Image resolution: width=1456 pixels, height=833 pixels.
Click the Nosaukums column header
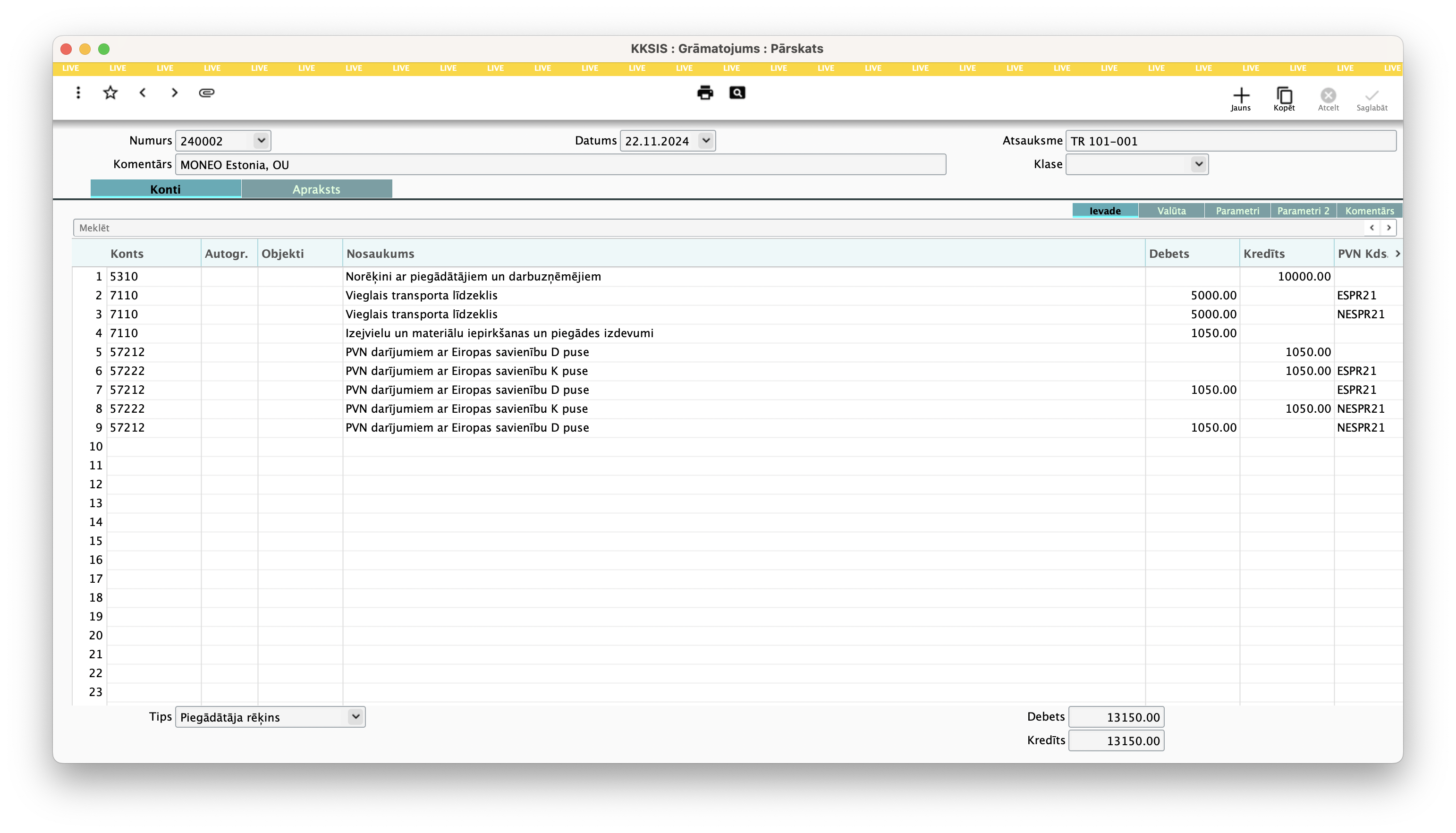(744, 254)
